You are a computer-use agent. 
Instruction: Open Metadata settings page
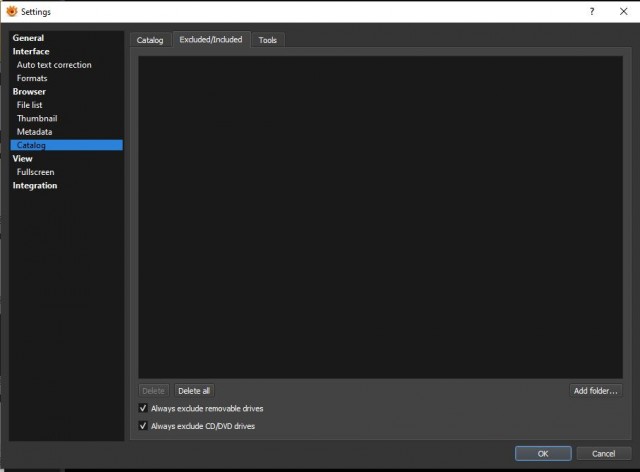tap(34, 132)
